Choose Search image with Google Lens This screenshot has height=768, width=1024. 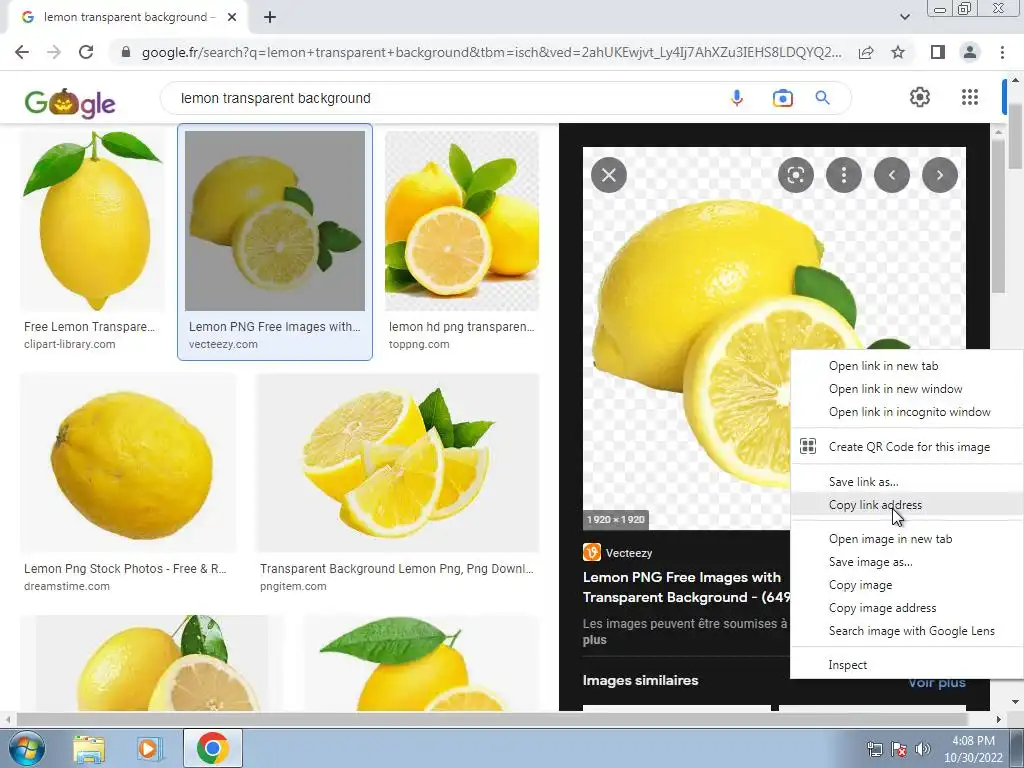[x=906, y=631]
